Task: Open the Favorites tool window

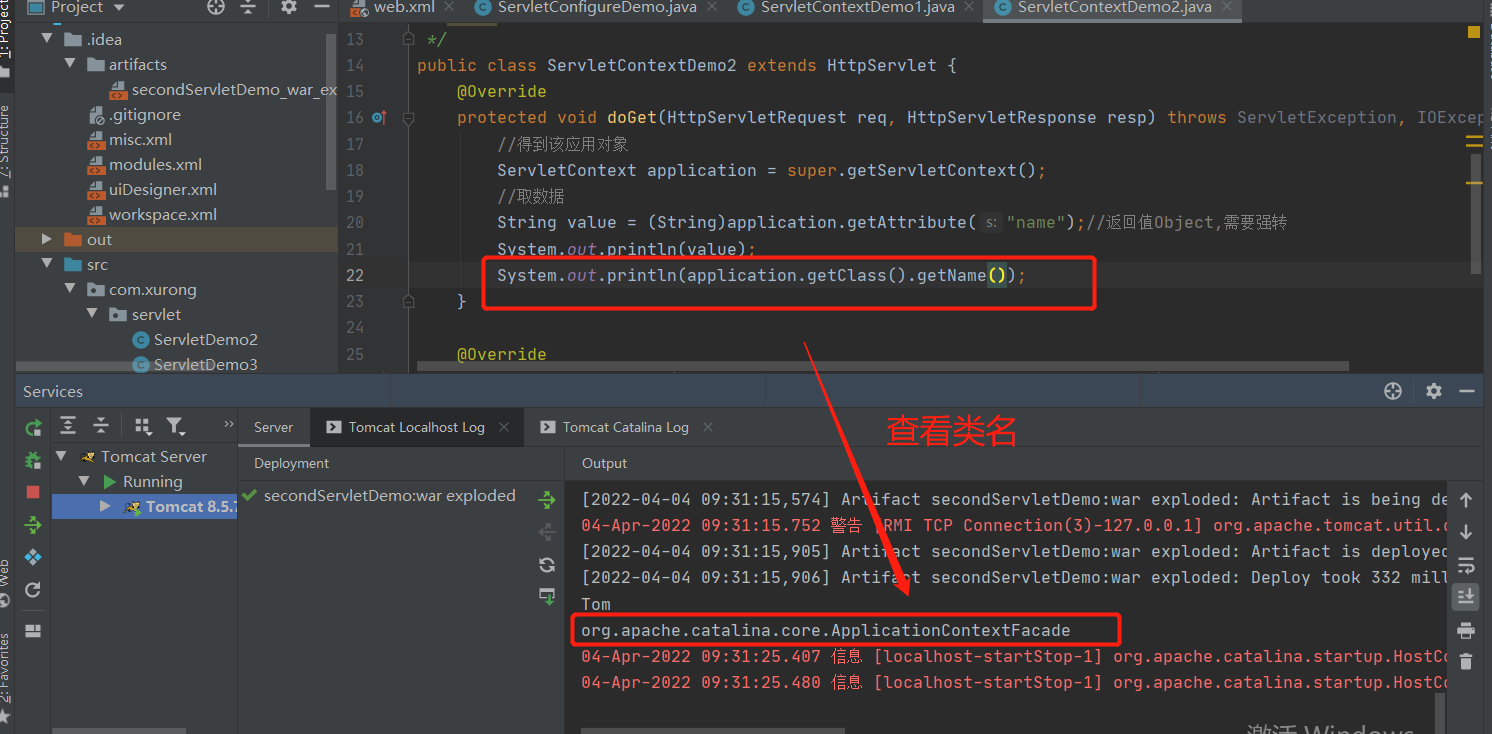Action: [x=6, y=678]
